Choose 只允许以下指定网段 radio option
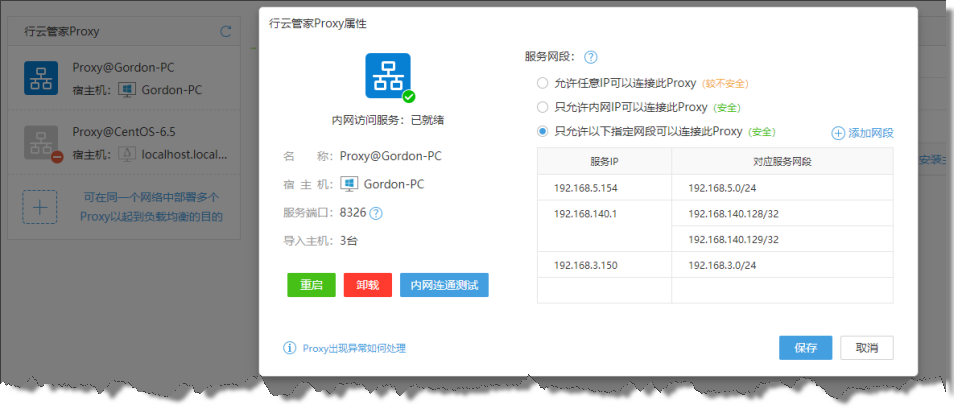Screen dimensions: 954x408 tap(542, 131)
